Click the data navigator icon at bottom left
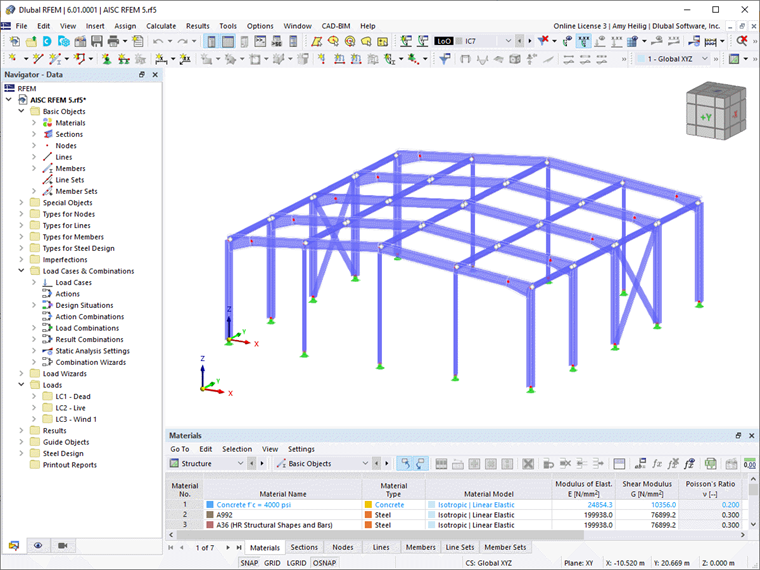This screenshot has height=570, width=760. tap(14, 546)
